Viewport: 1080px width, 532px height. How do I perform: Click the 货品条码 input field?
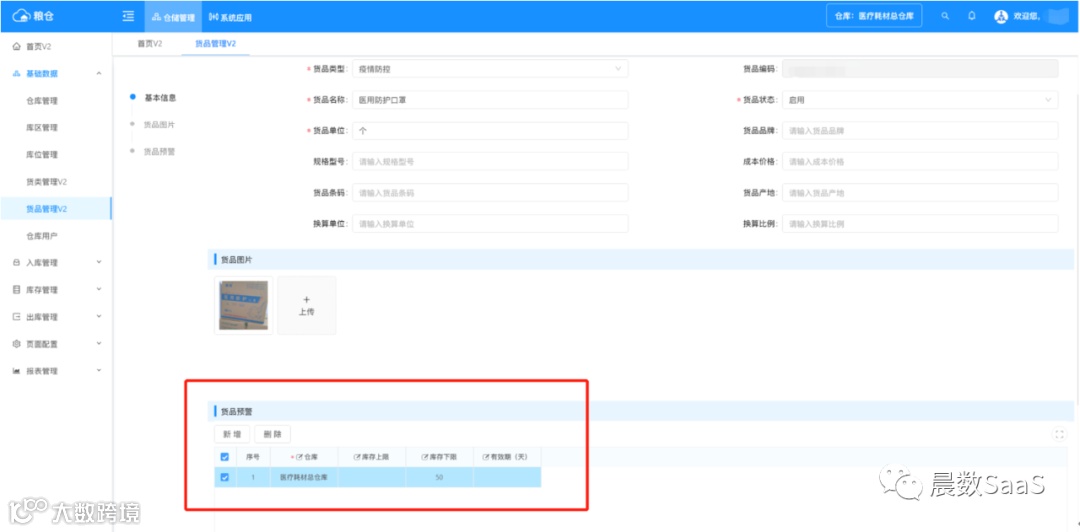click(490, 193)
